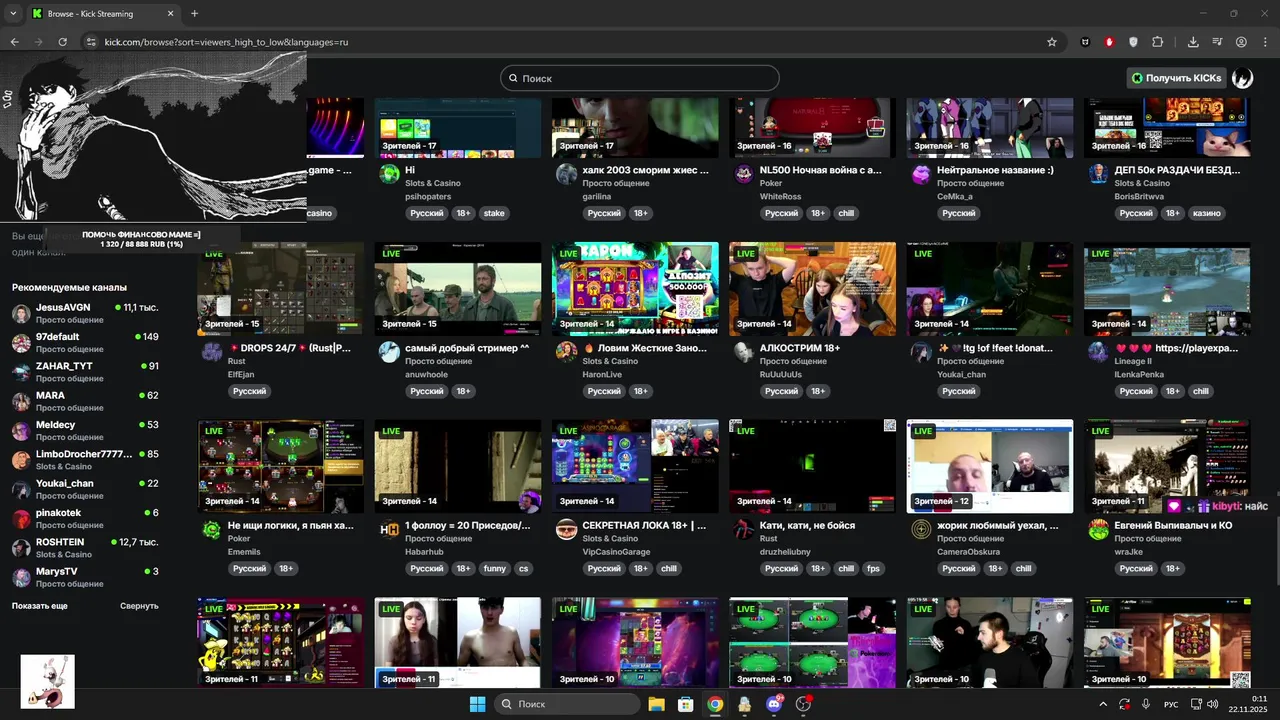
Task: Click the microphone icon in system tray
Action: pos(1146,704)
